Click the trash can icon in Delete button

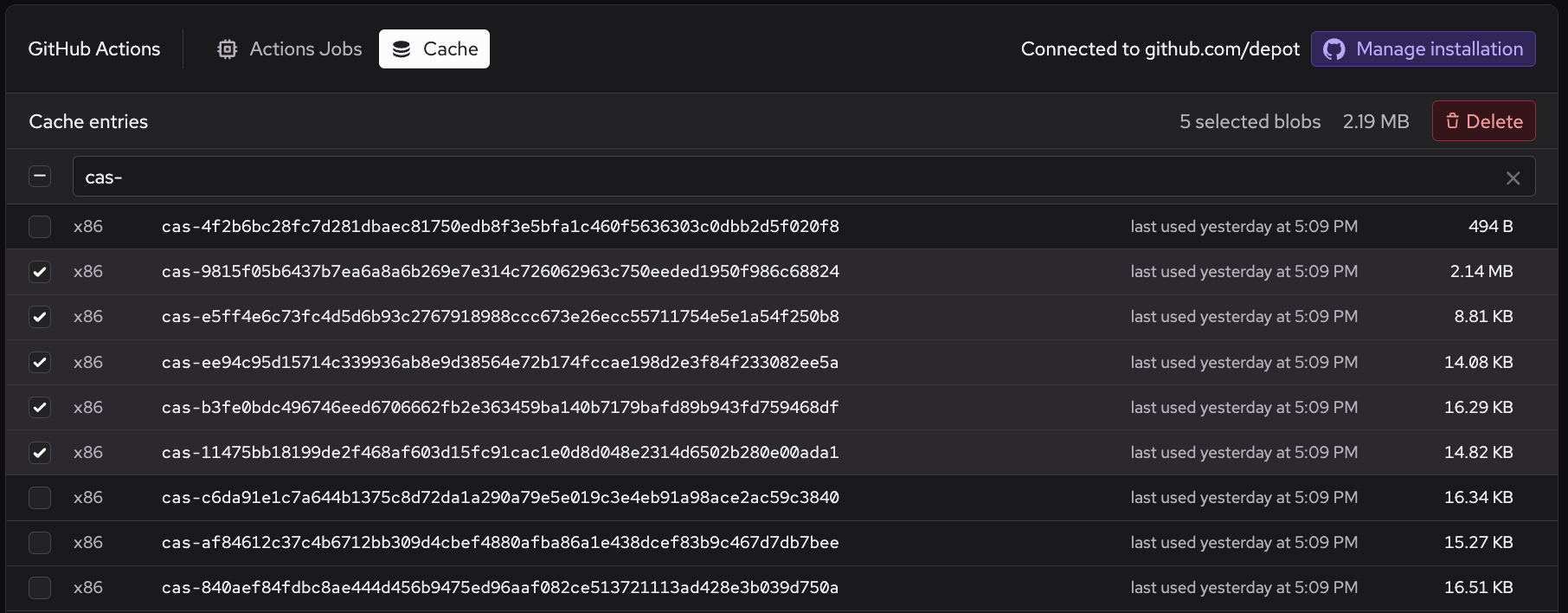[x=1452, y=121]
